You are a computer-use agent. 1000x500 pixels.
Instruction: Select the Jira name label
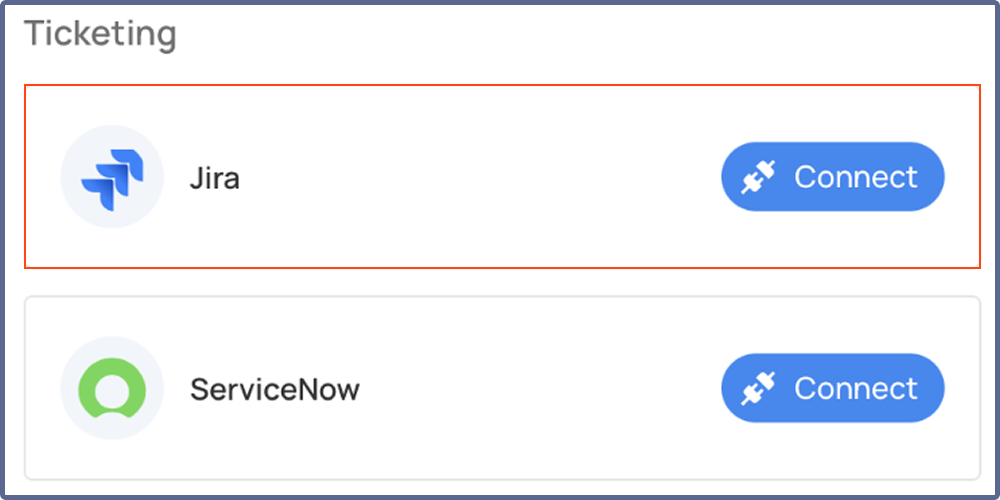[x=215, y=179]
